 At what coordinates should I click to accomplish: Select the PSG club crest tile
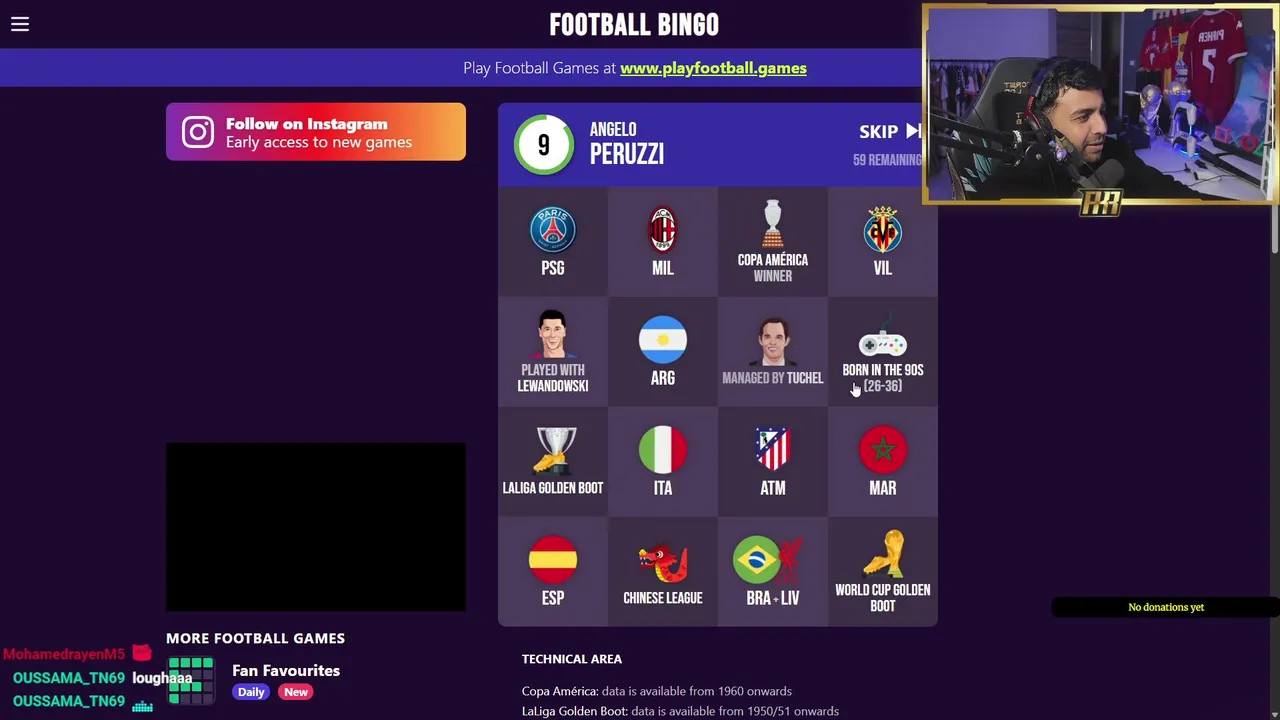(x=553, y=241)
